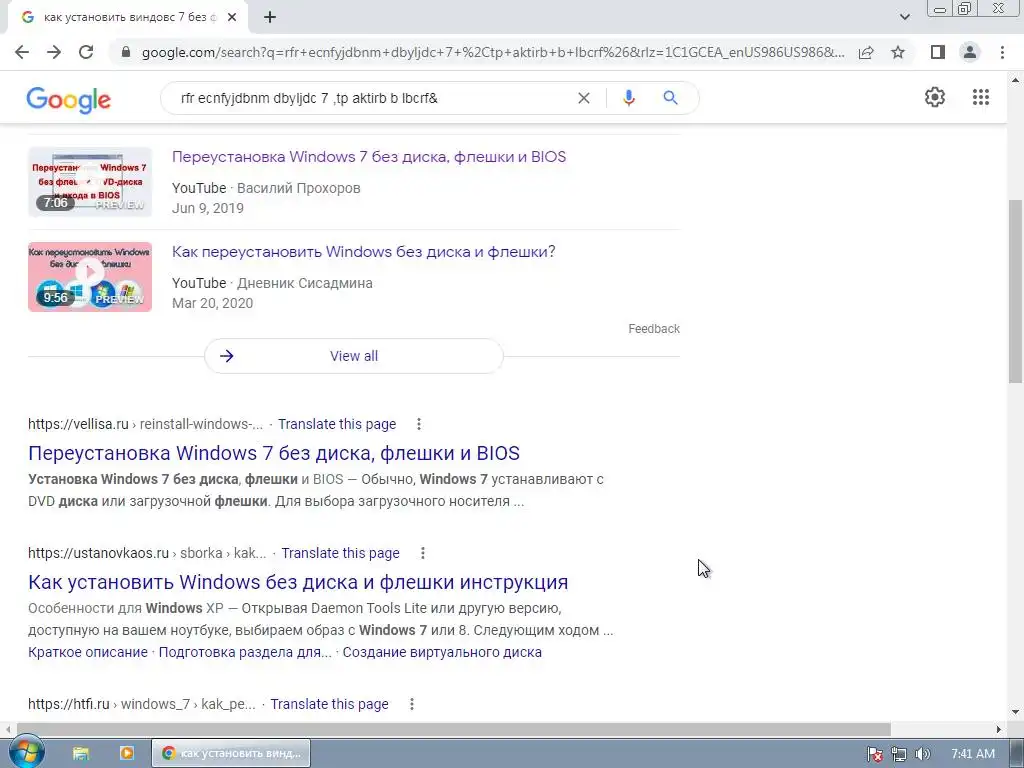Share this page from address bar

[x=866, y=52]
